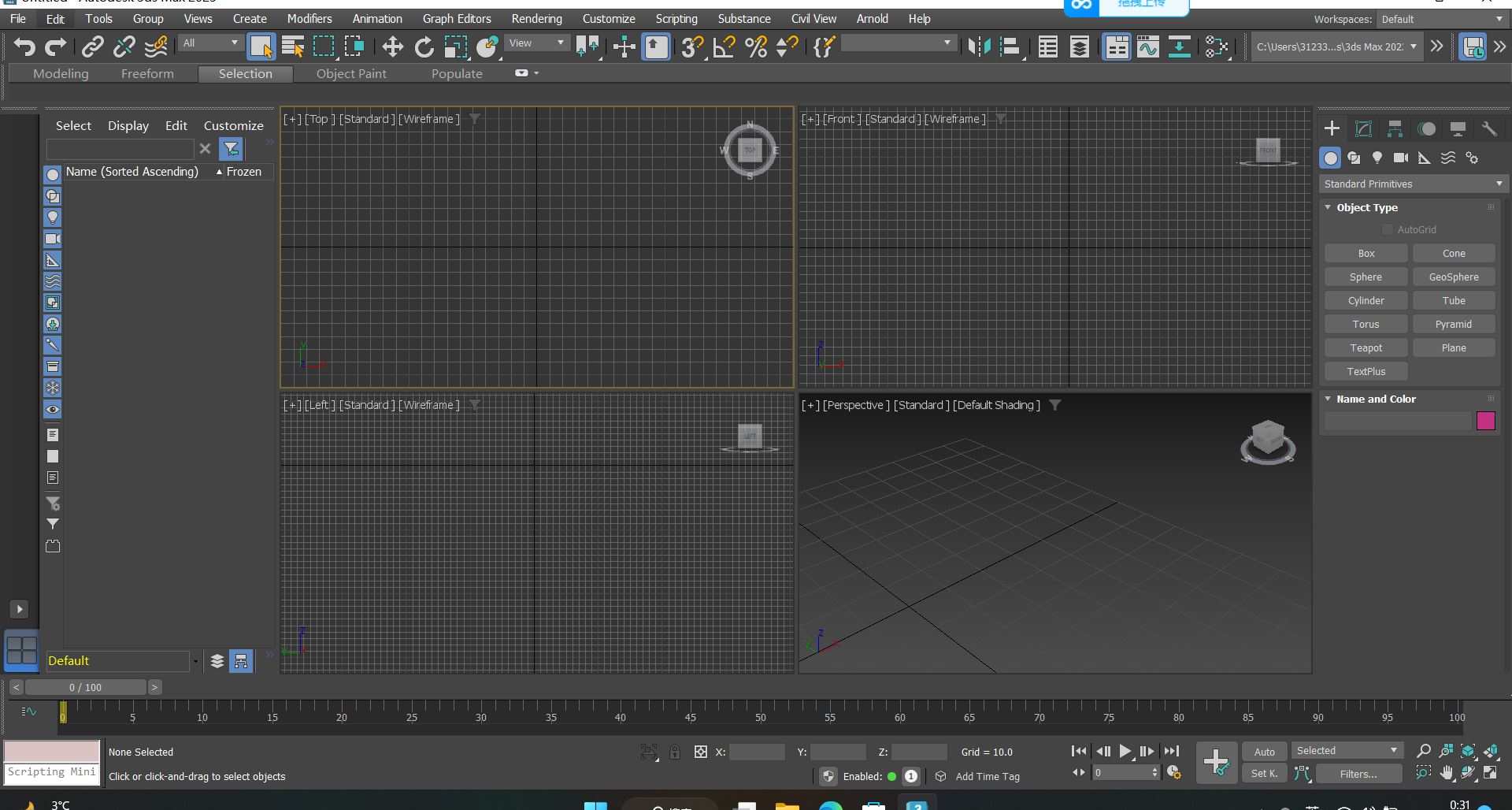Select the Select and Move tool
Screen dimensions: 1512x810
coord(392,46)
